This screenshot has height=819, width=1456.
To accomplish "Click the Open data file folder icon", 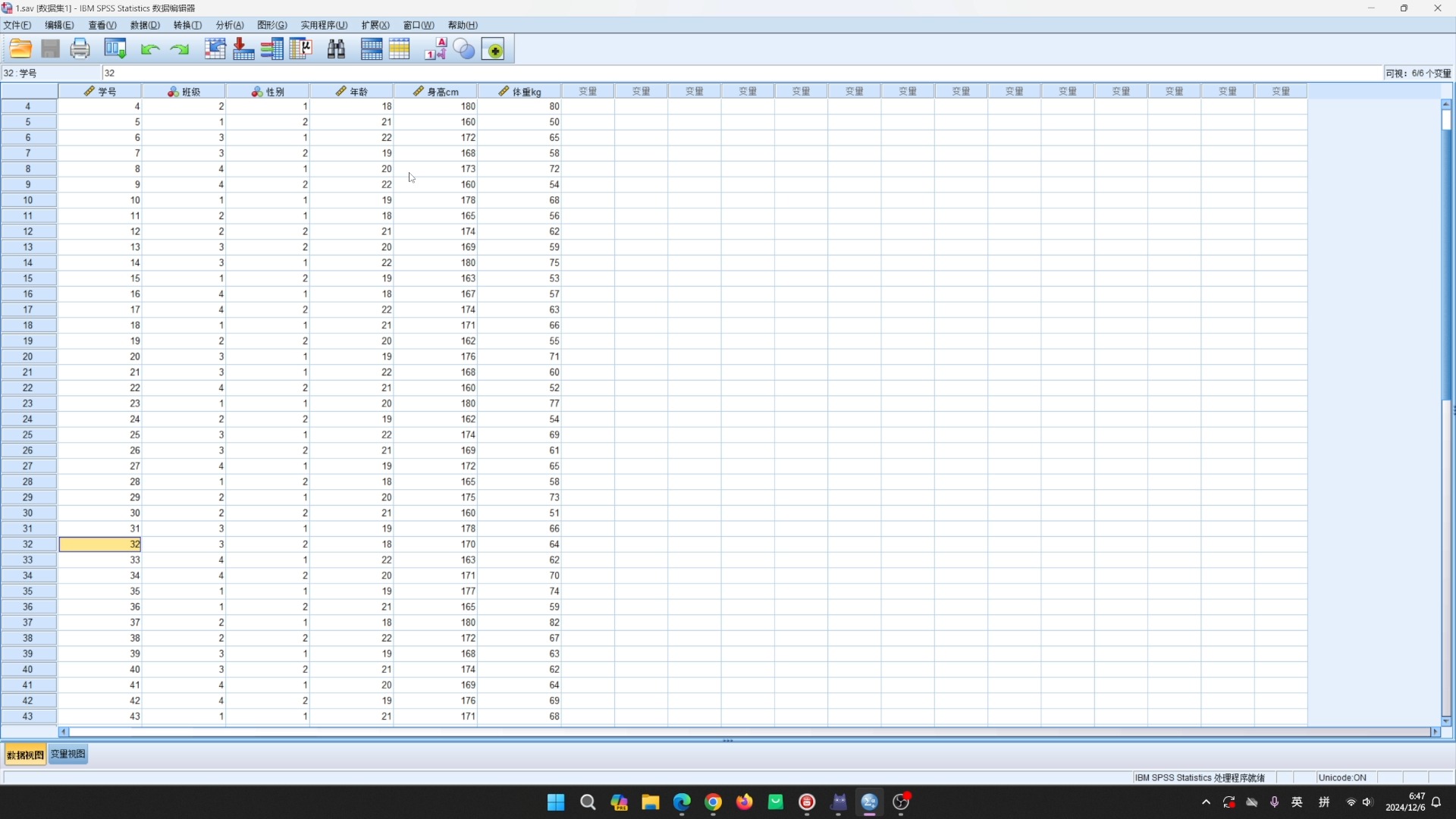I will [20, 49].
